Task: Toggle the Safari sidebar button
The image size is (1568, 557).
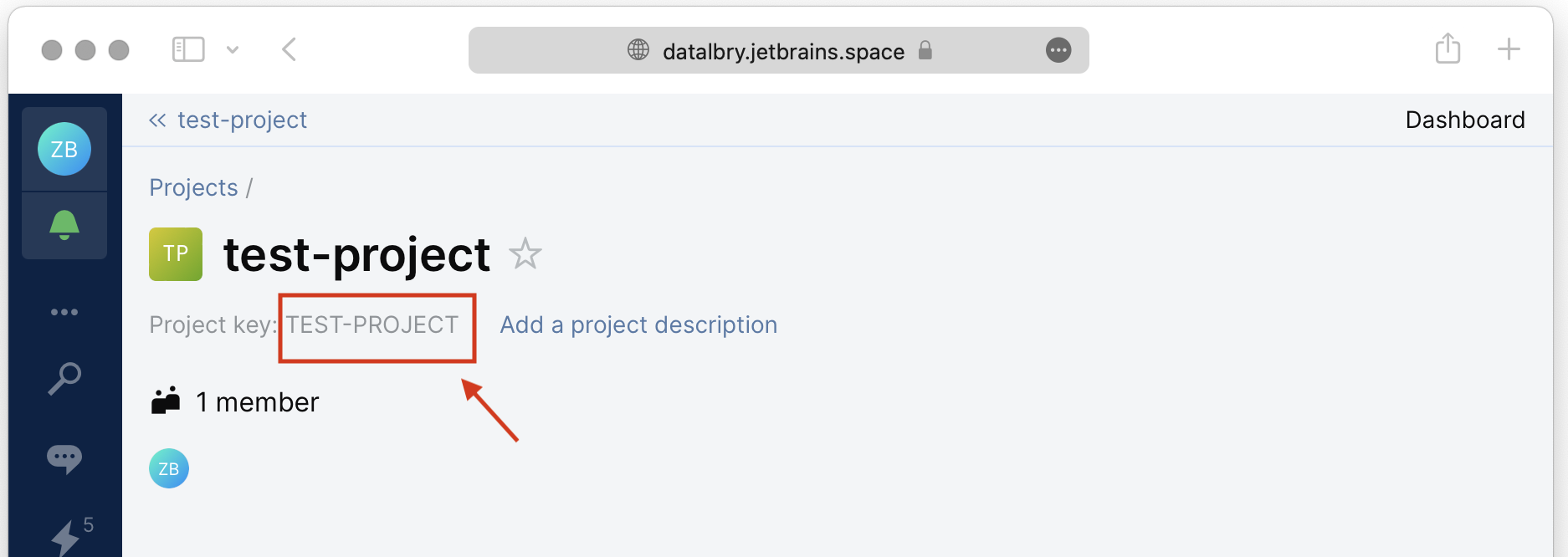Action: pyautogui.click(x=188, y=49)
